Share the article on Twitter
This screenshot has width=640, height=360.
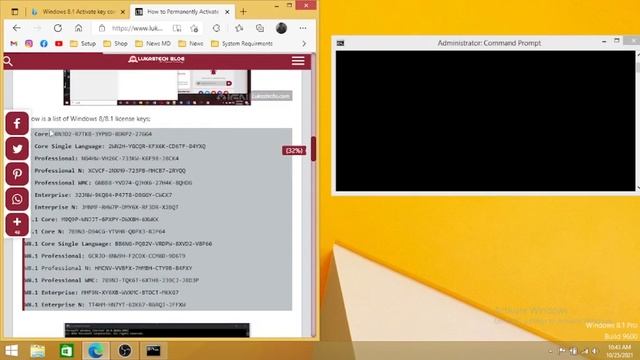click(x=17, y=149)
